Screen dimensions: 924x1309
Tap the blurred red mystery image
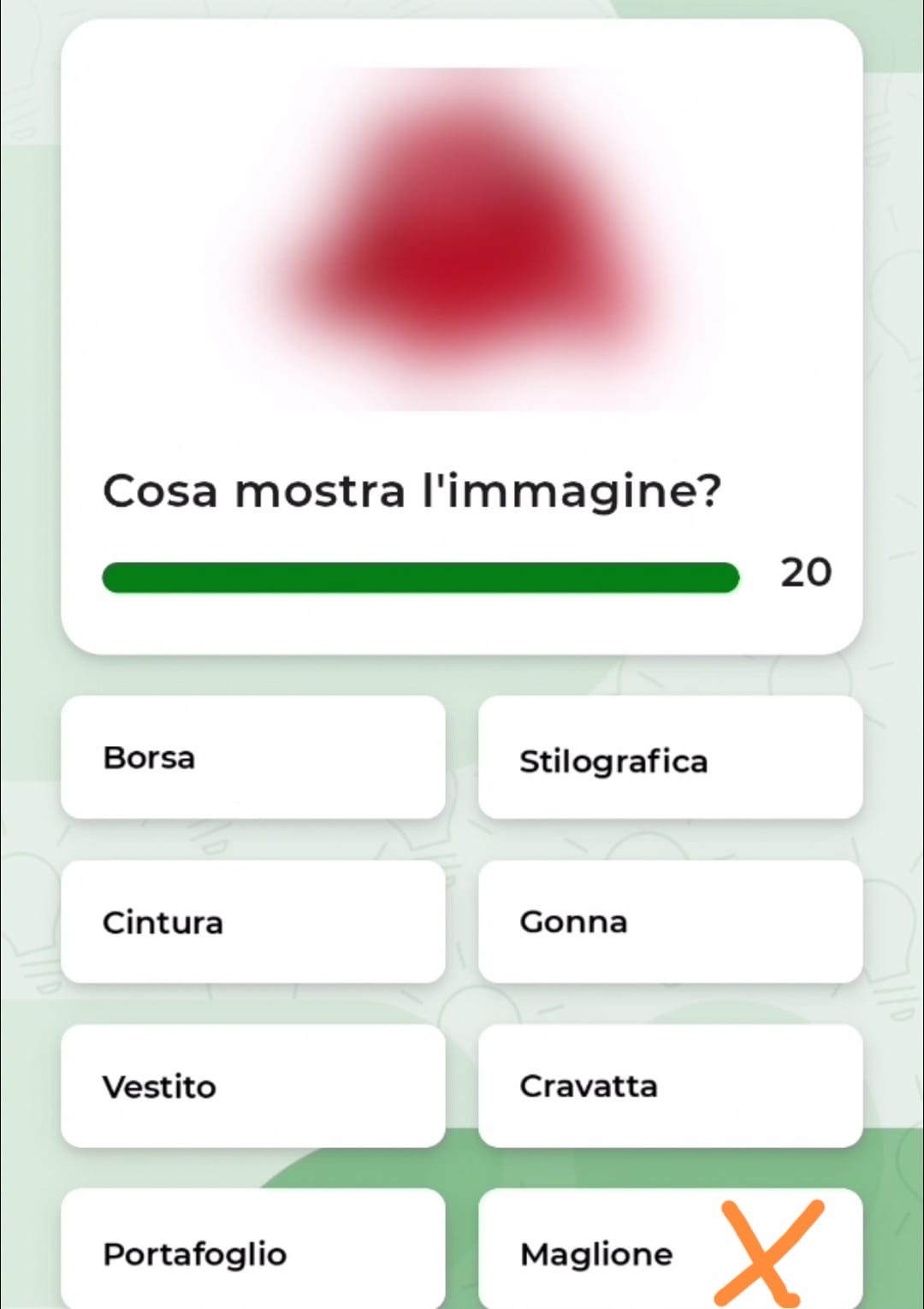point(462,240)
